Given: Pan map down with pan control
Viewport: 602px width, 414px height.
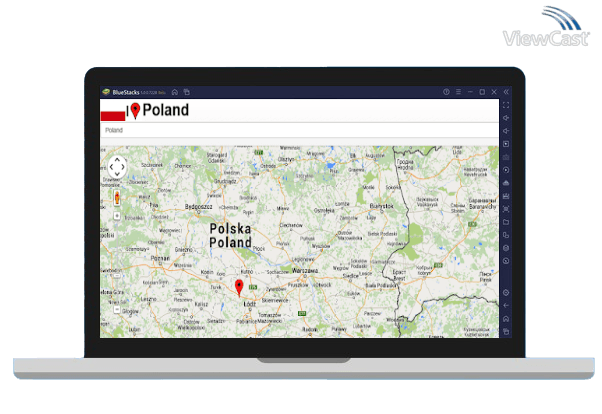Looking at the screenshot, I should click(117, 174).
